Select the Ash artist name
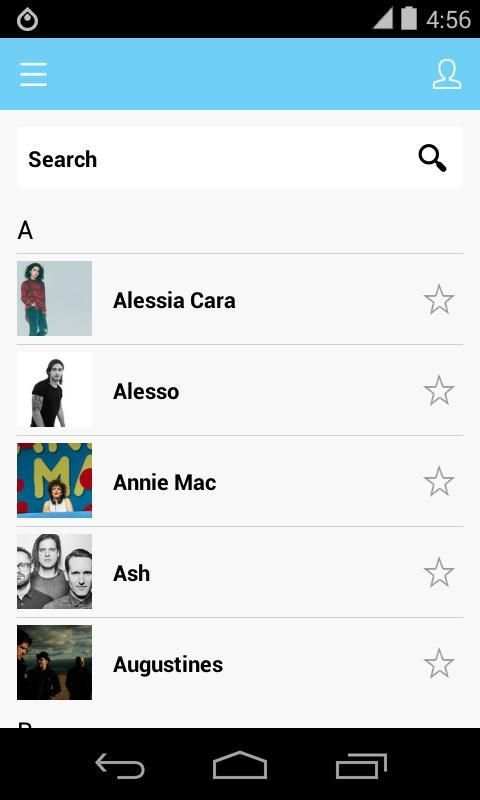Viewport: 480px width, 800px height. coord(132,573)
